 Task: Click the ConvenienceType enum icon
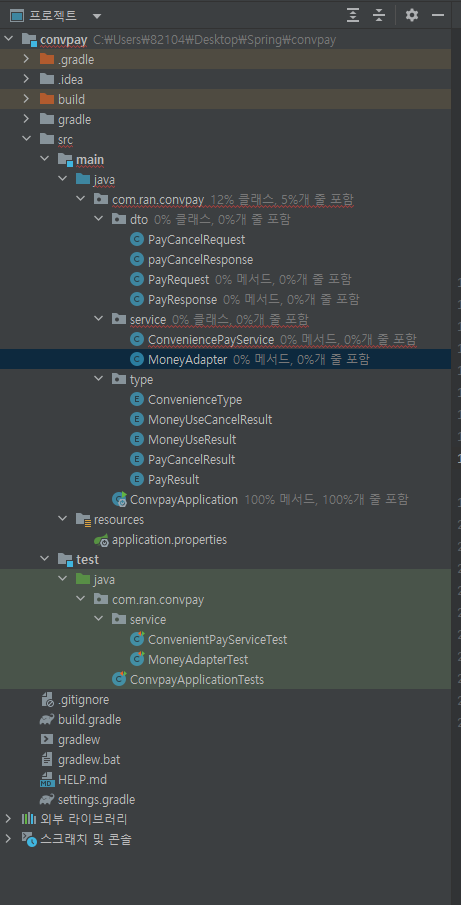pyautogui.click(x=137, y=399)
